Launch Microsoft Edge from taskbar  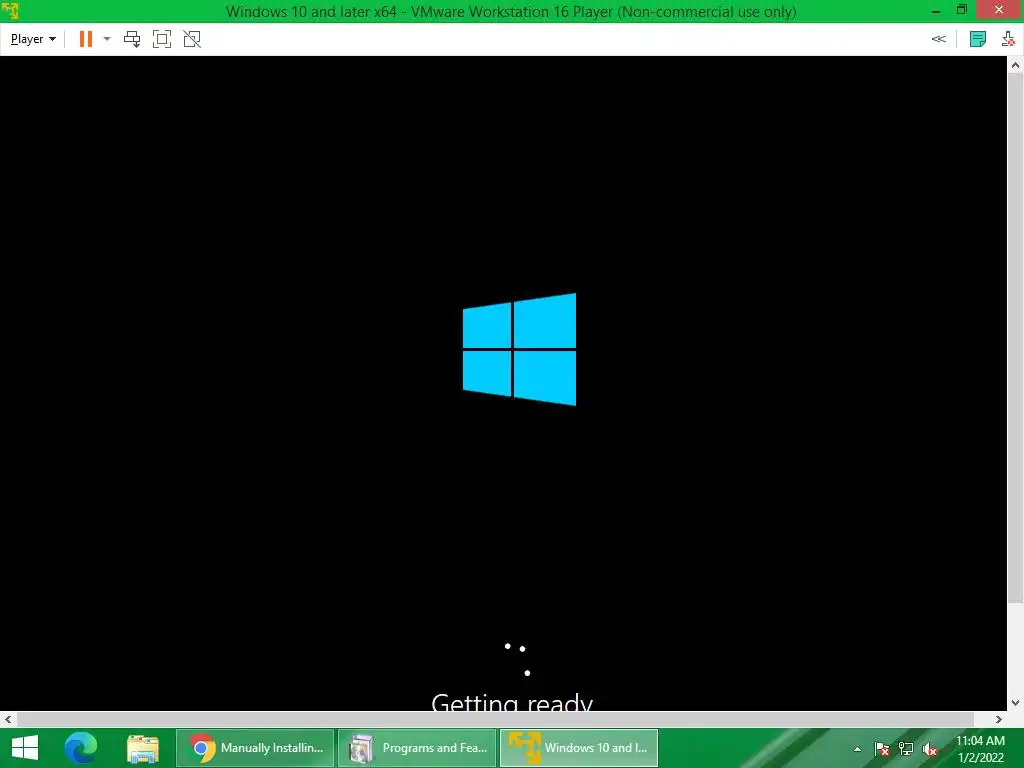[81, 748]
